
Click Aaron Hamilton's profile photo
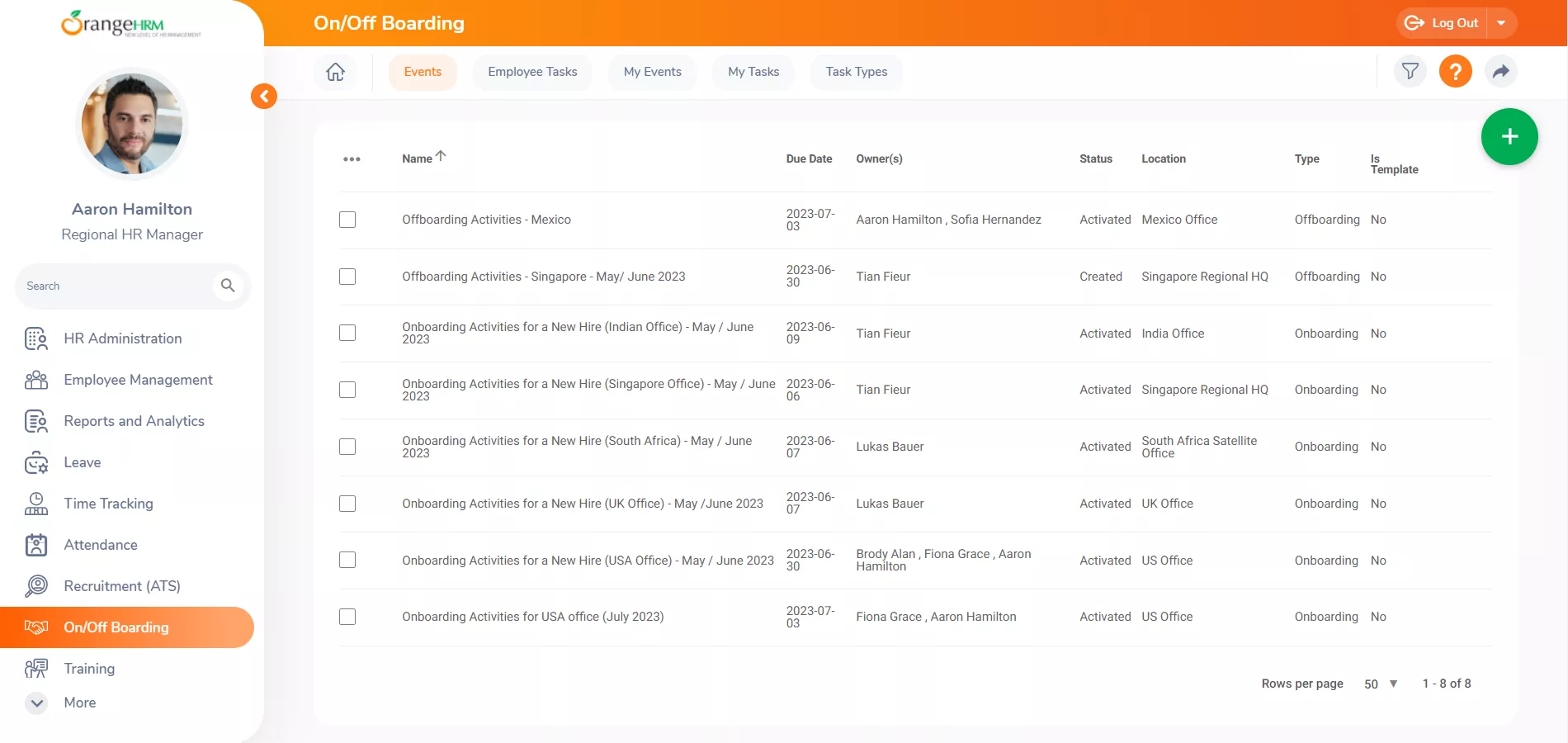click(x=132, y=124)
